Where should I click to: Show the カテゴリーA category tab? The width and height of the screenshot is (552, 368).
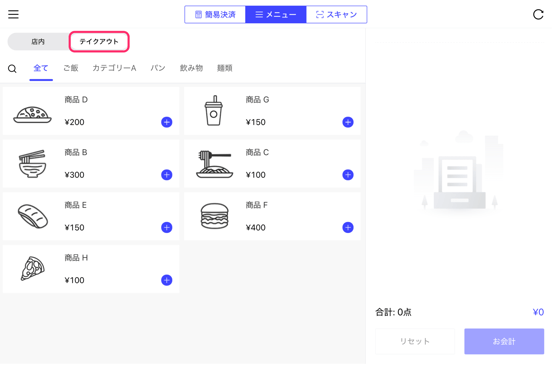pos(114,68)
